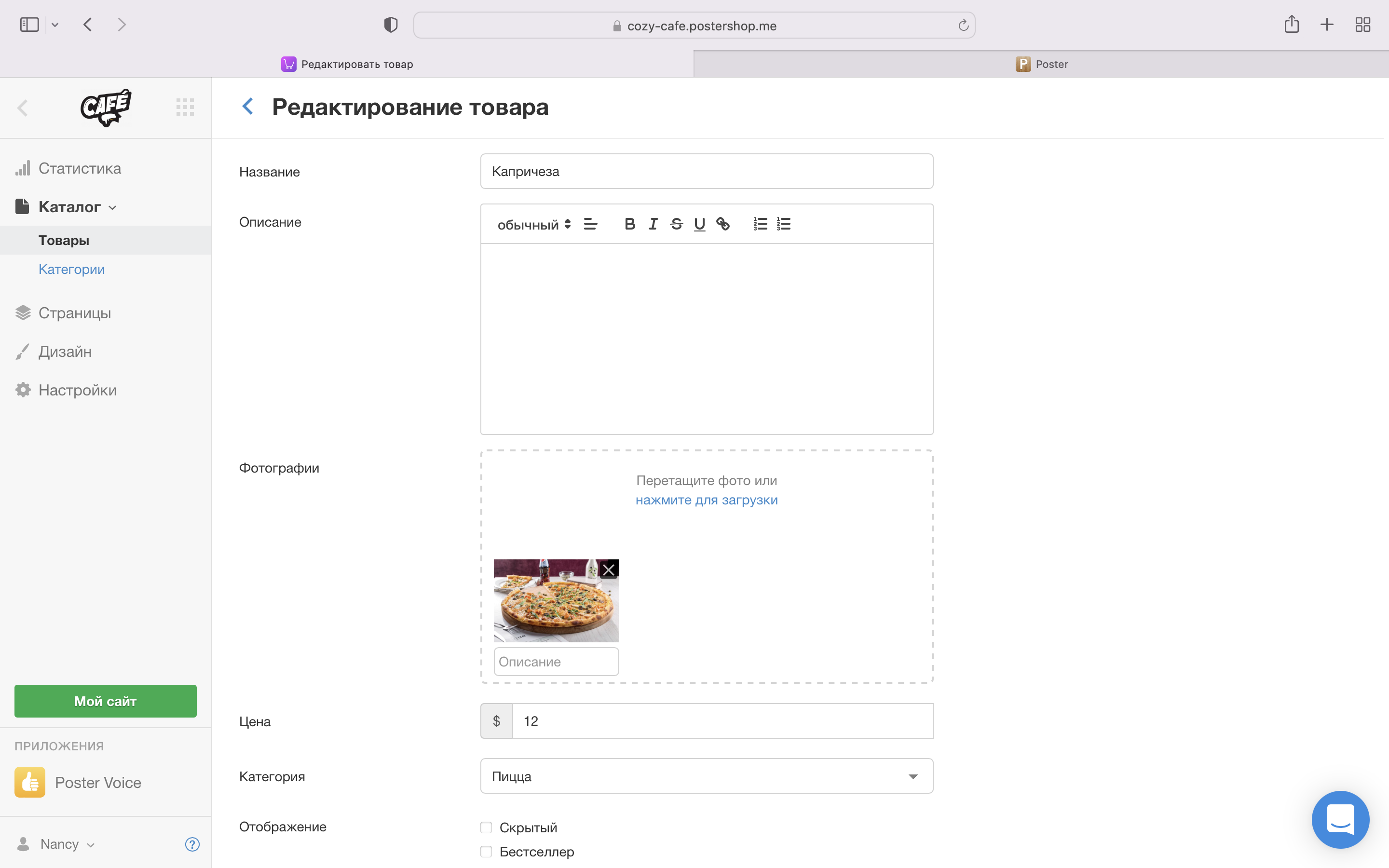
Task: Insert a link via the link icon
Action: tap(722, 224)
